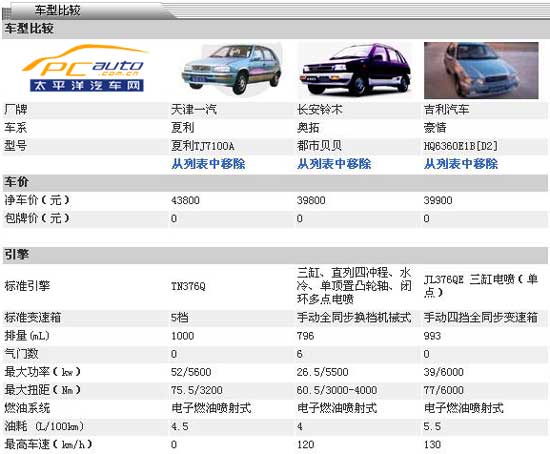Select the 长安铃木 brand cell
This screenshot has height=454, width=550.
(320, 110)
